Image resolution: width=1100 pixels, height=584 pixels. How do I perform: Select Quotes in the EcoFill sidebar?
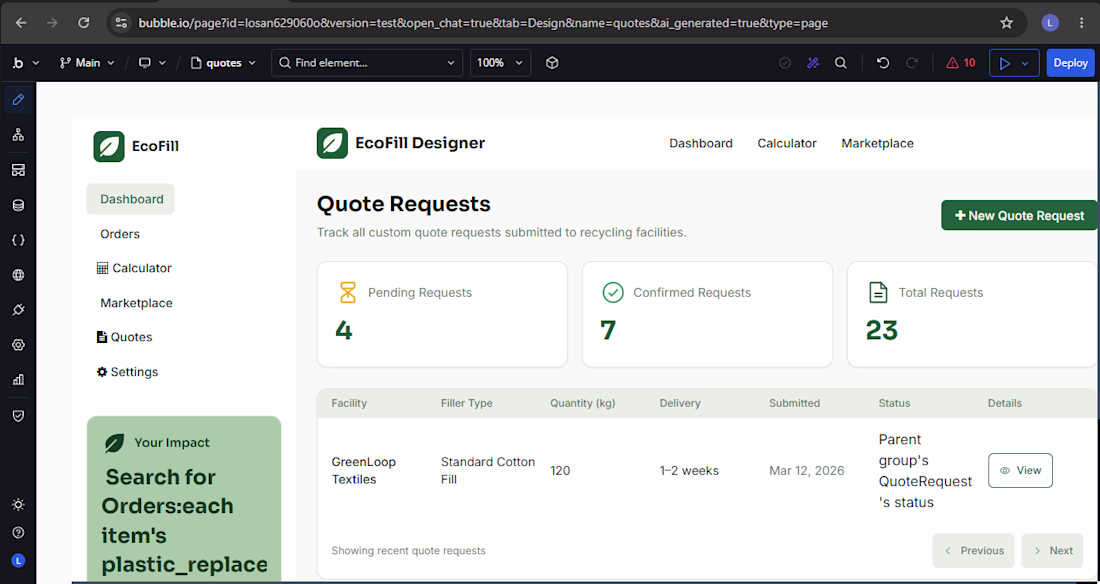coord(124,337)
